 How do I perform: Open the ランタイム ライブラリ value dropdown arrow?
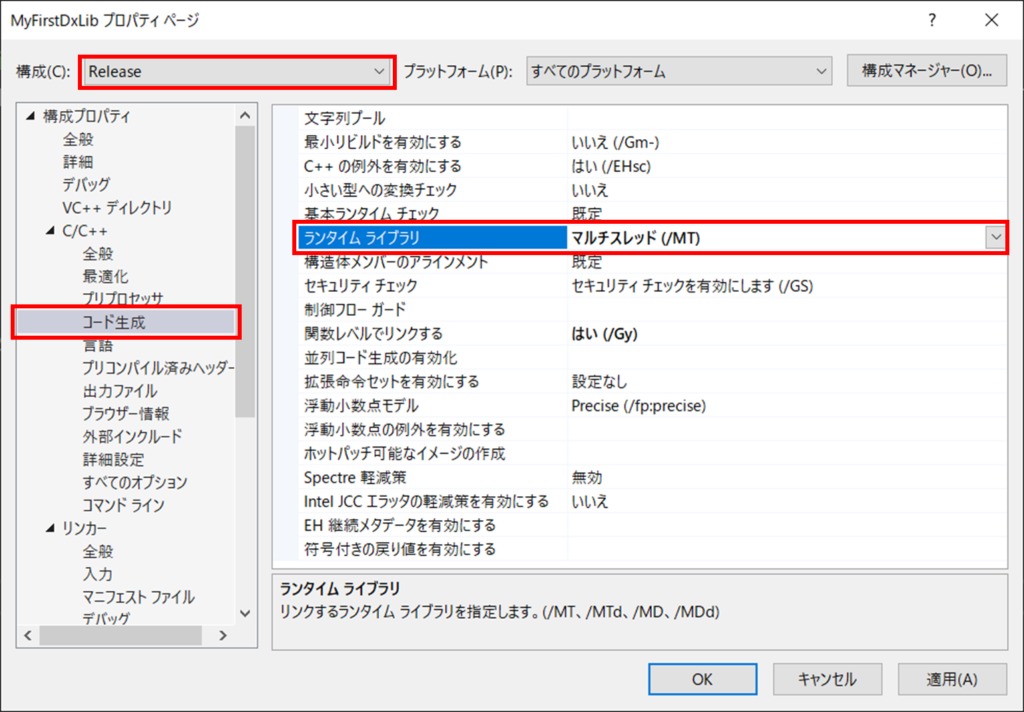click(x=995, y=237)
